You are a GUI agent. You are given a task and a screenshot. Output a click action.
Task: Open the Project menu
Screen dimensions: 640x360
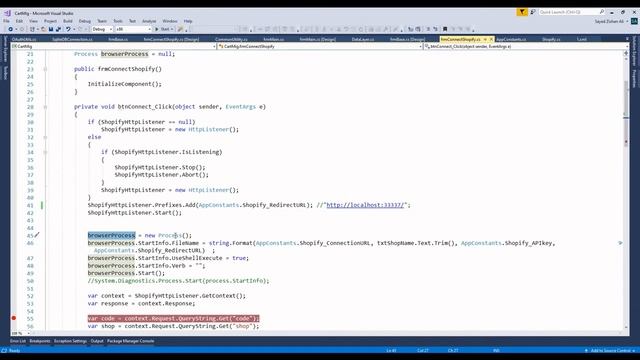tap(51, 21)
